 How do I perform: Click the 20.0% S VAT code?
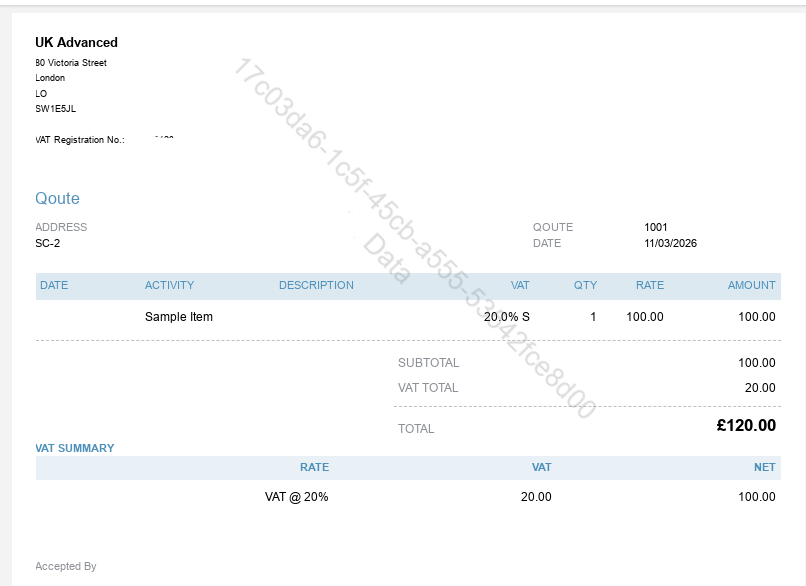507,317
